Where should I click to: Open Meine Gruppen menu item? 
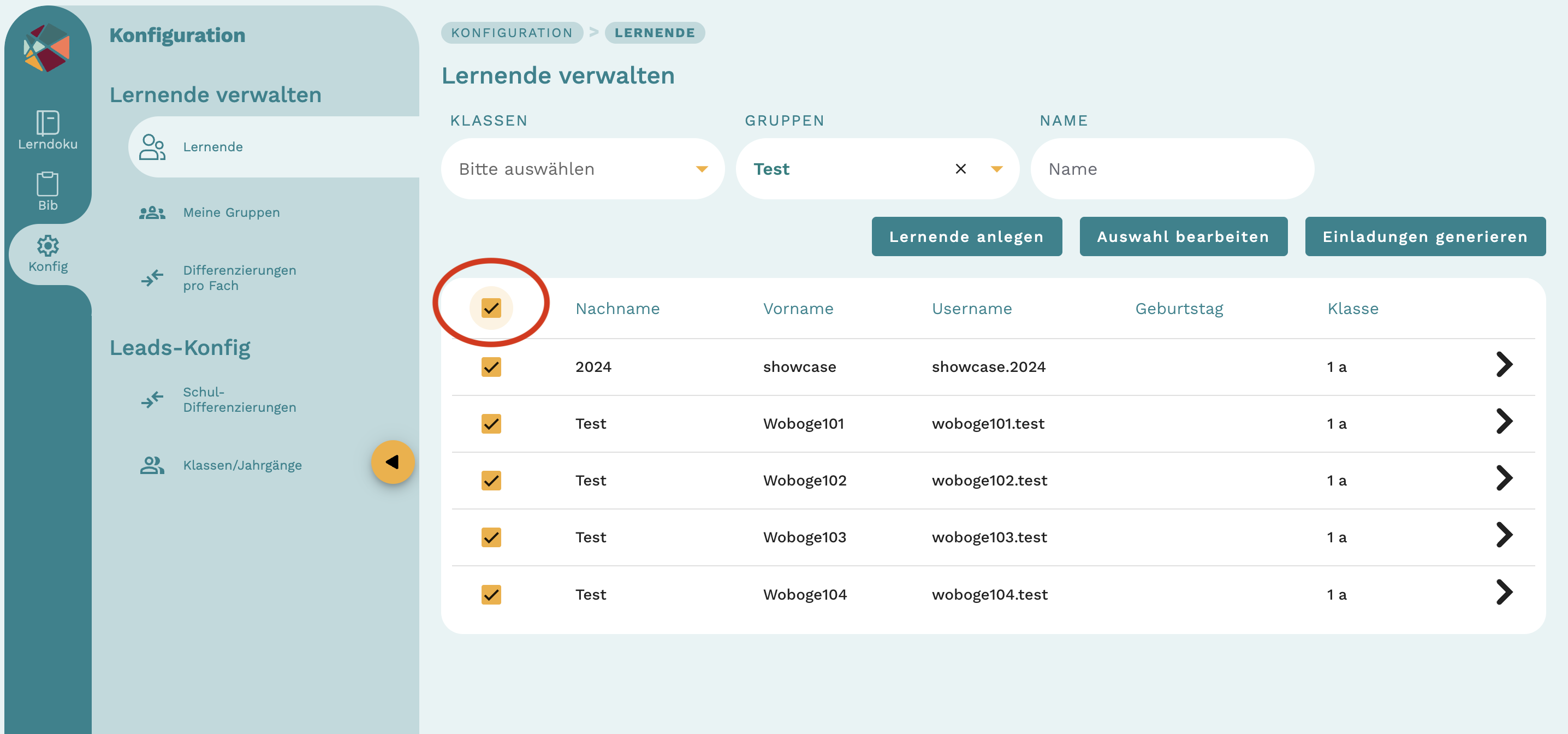coord(231,212)
